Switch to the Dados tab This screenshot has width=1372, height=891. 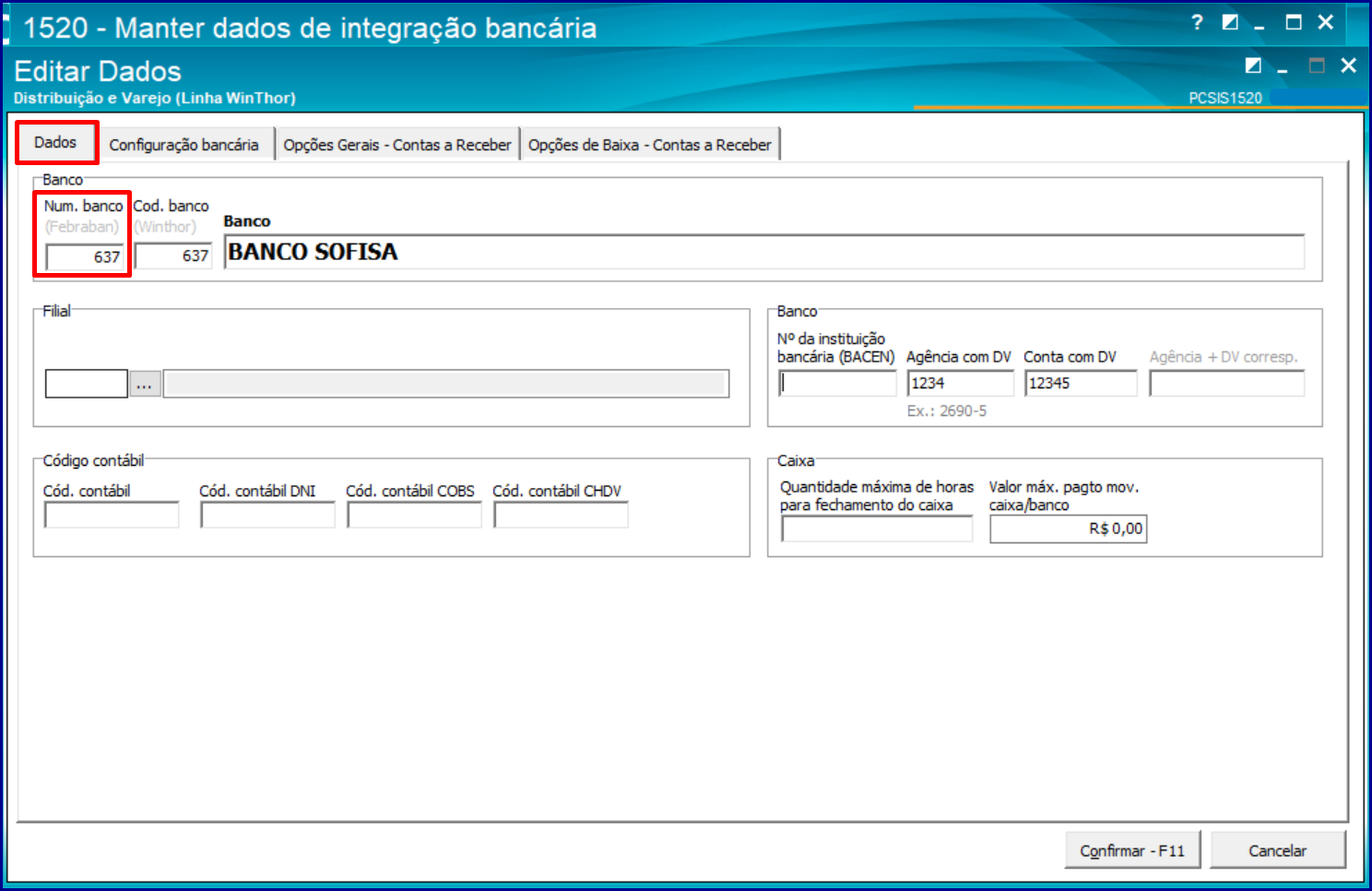(x=55, y=143)
